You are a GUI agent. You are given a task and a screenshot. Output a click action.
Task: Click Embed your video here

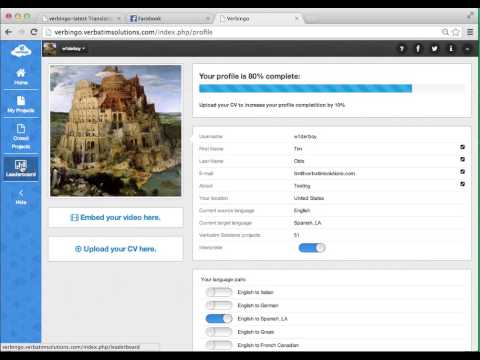click(x=116, y=217)
